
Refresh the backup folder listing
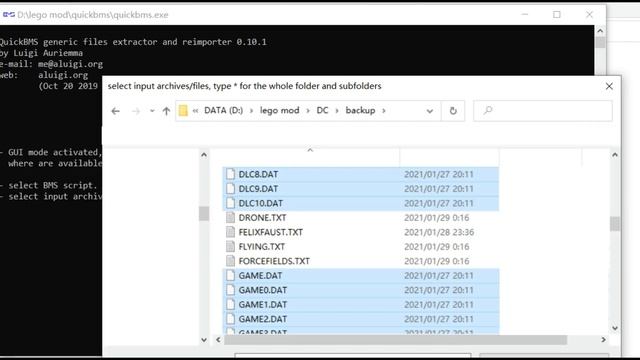(453, 111)
